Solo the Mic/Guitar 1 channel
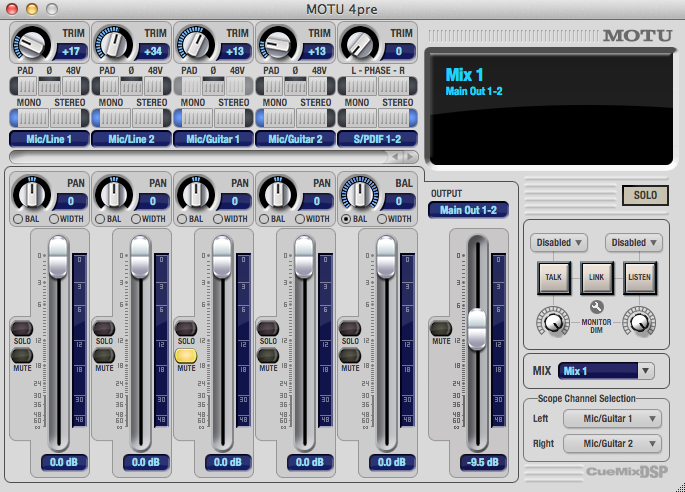This screenshot has height=492, width=685. [x=186, y=328]
